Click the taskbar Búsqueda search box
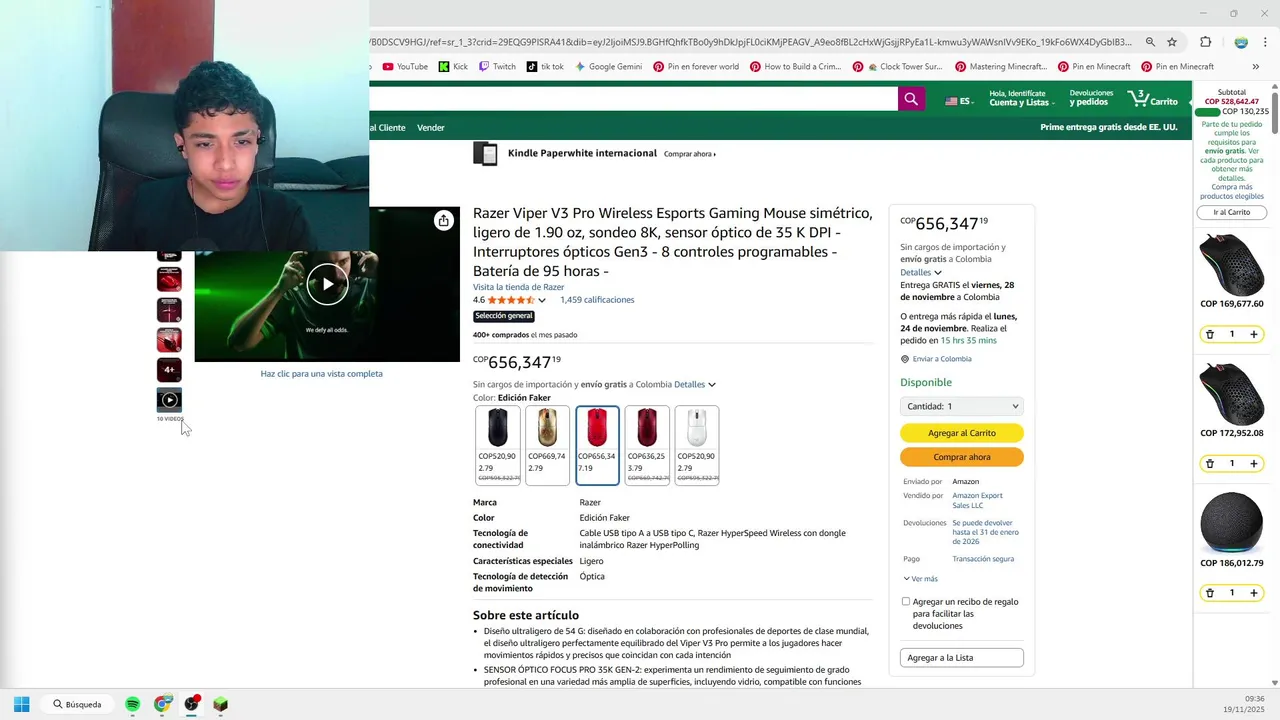Screen dimensions: 1280x720 coord(77,704)
